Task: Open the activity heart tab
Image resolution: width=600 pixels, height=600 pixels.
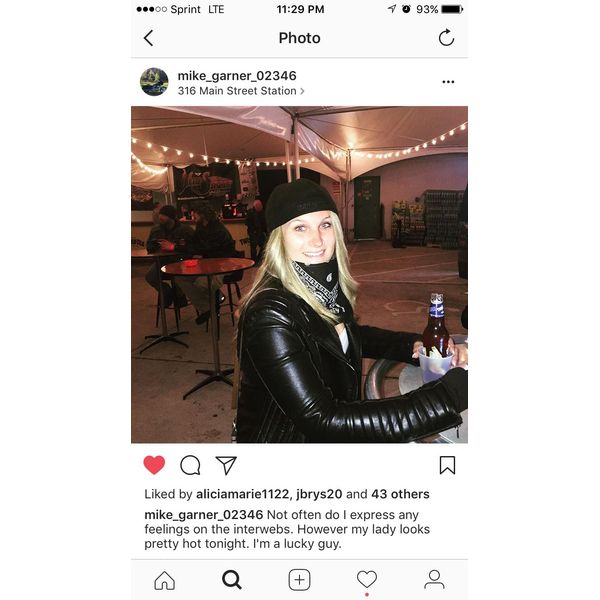Action: (x=367, y=579)
